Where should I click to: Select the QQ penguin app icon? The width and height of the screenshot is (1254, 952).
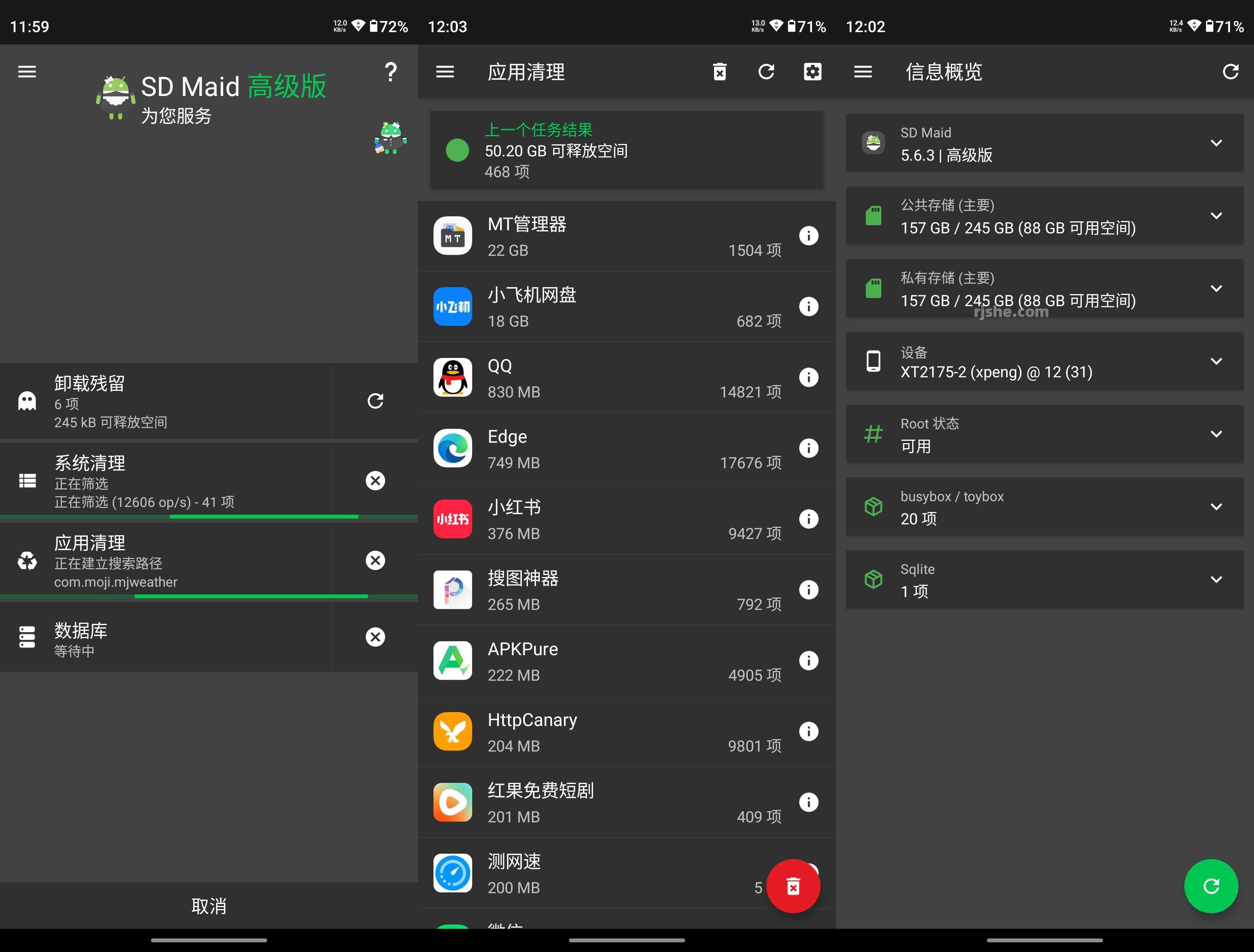click(453, 378)
